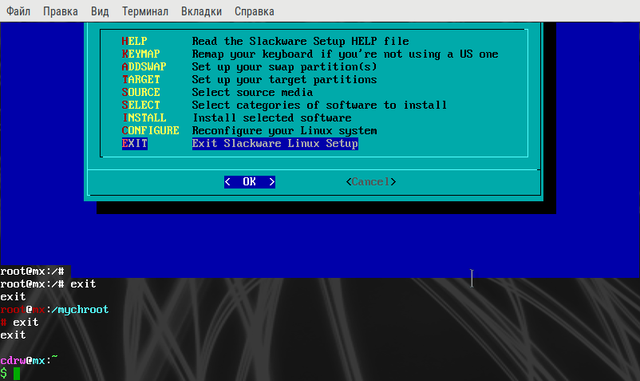Viewport: 640px width, 381px height.
Task: Open the Правка menu
Action: tap(60, 11)
